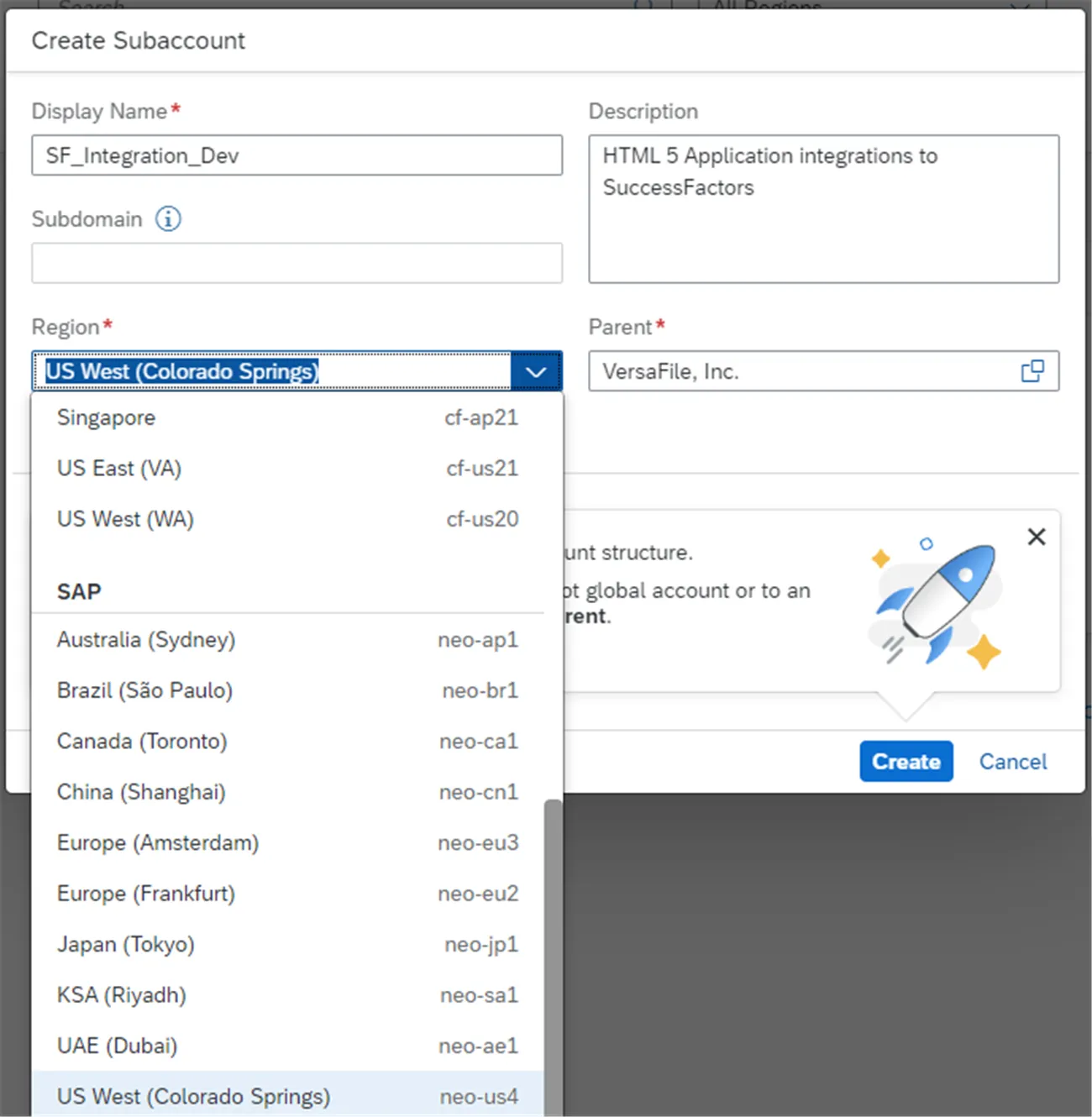Select Australia (Sydney) neo-ap1

point(287,640)
